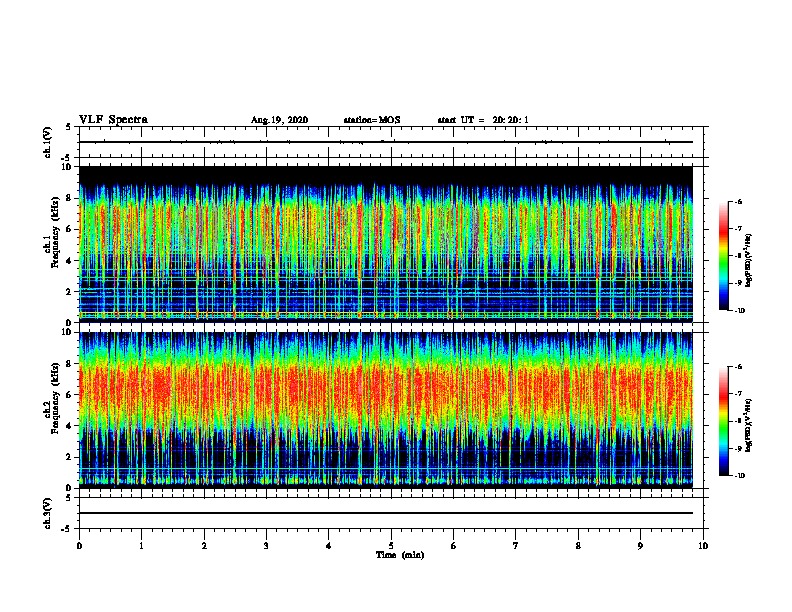792x612 pixels.
Task: Click the "6" tick on ch.2 frequency axis
Action: pos(69,395)
